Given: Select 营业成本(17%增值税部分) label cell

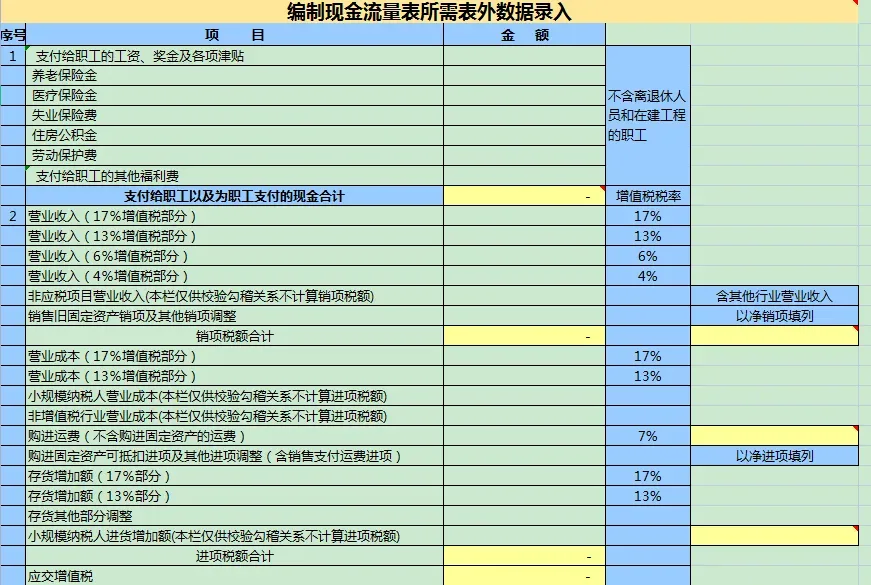Looking at the screenshot, I should 234,356.
